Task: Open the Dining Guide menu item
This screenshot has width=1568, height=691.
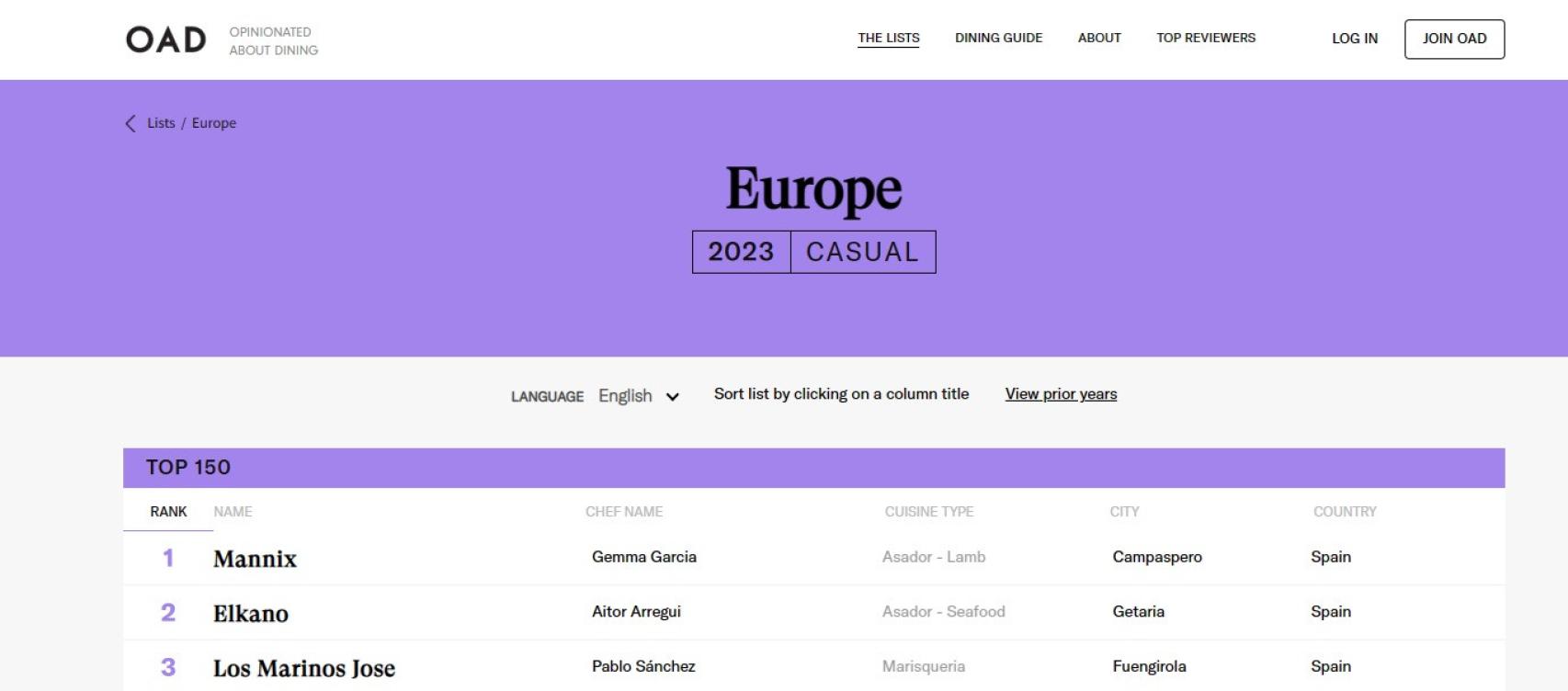Action: [998, 38]
